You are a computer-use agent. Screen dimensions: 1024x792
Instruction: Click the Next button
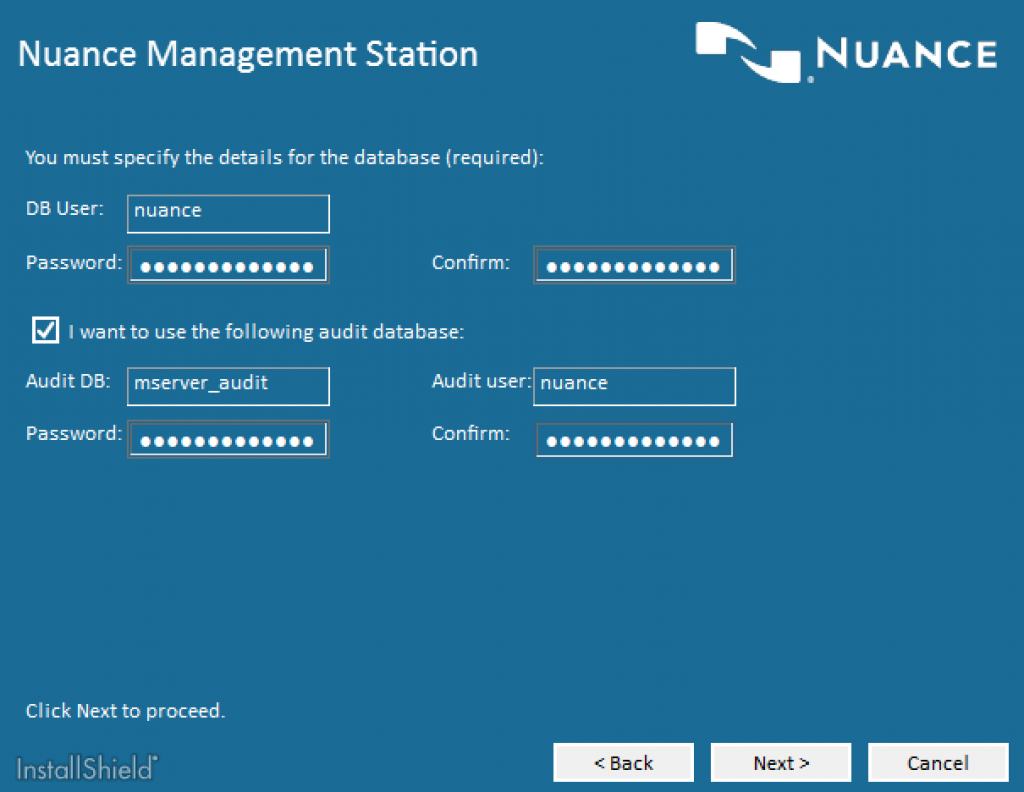[x=780, y=762]
